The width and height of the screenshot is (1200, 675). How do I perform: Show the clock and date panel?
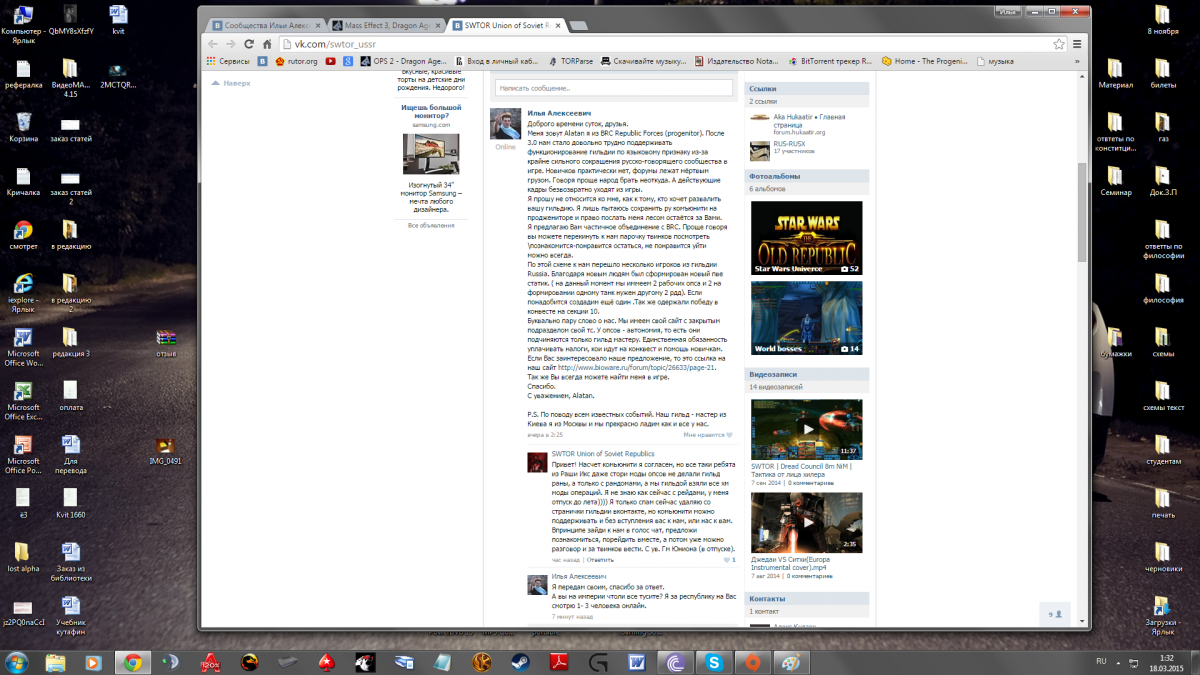pos(1166,662)
